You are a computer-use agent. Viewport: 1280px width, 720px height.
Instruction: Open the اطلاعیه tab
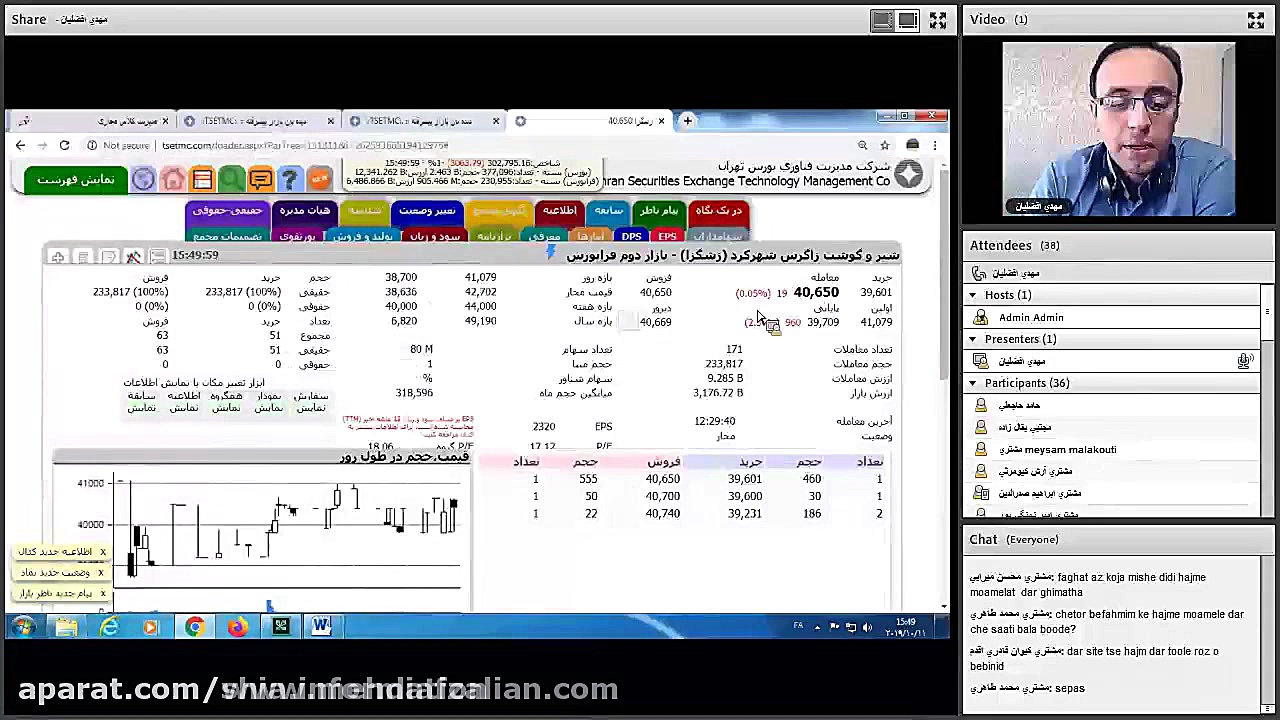tap(560, 211)
